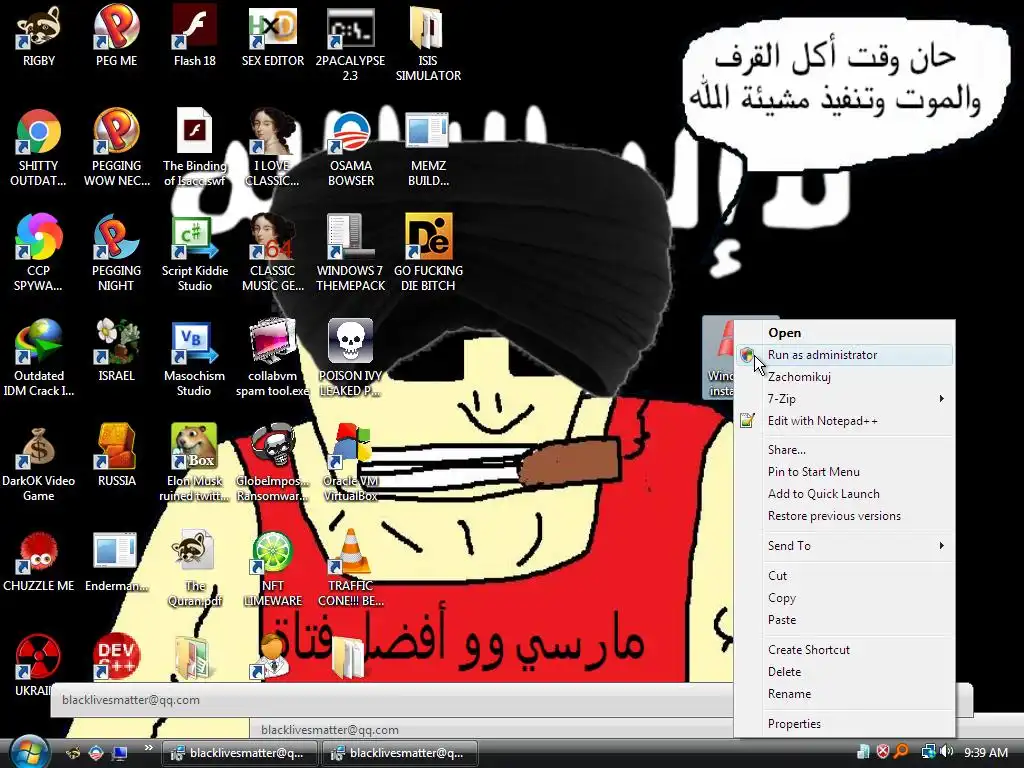1024x768 pixels.
Task: Choose Delete in the context menu
Action: click(844, 672)
